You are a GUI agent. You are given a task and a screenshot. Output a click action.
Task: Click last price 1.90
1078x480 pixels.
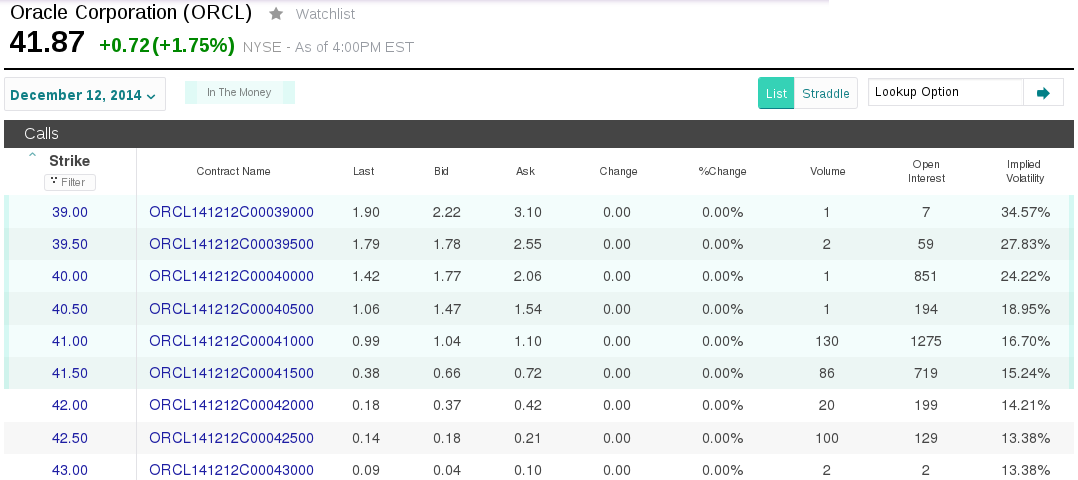(x=366, y=212)
